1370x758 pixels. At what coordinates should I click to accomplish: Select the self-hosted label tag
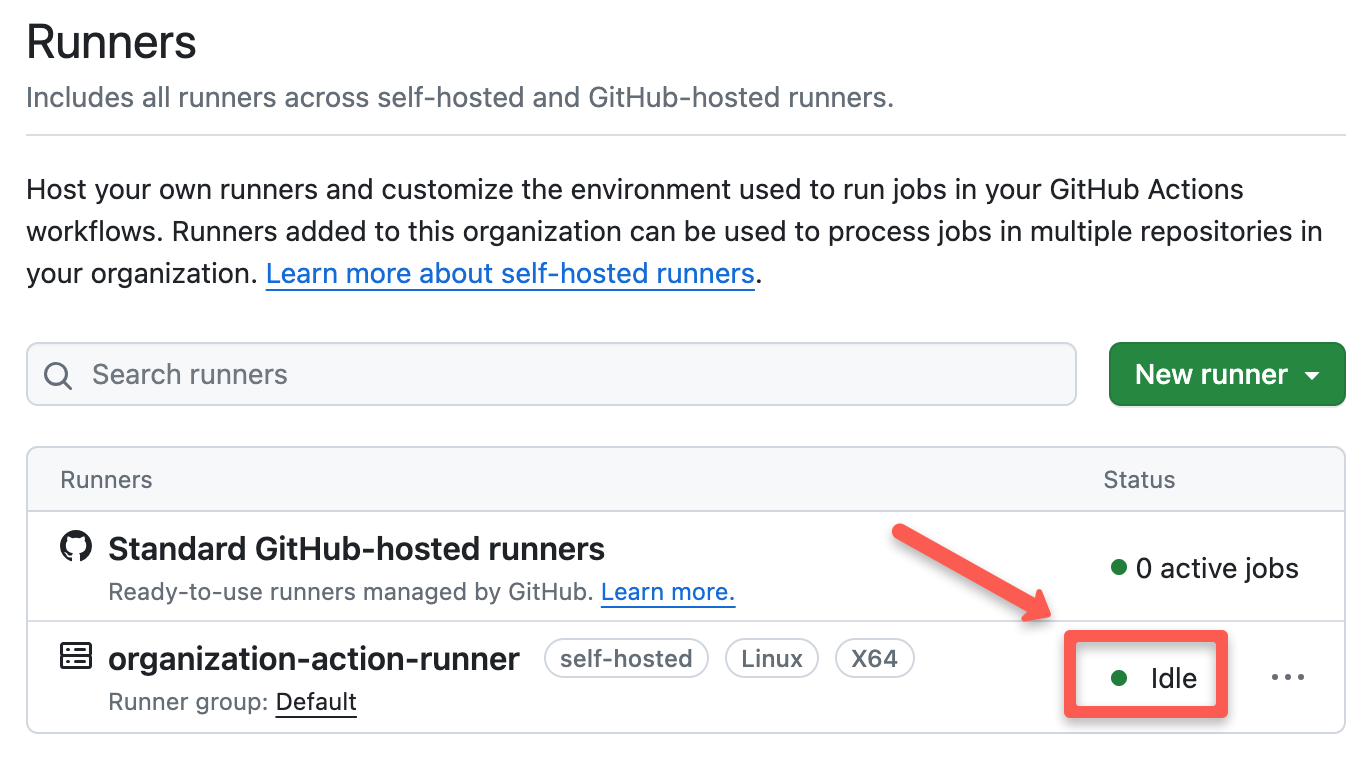[x=626, y=658]
